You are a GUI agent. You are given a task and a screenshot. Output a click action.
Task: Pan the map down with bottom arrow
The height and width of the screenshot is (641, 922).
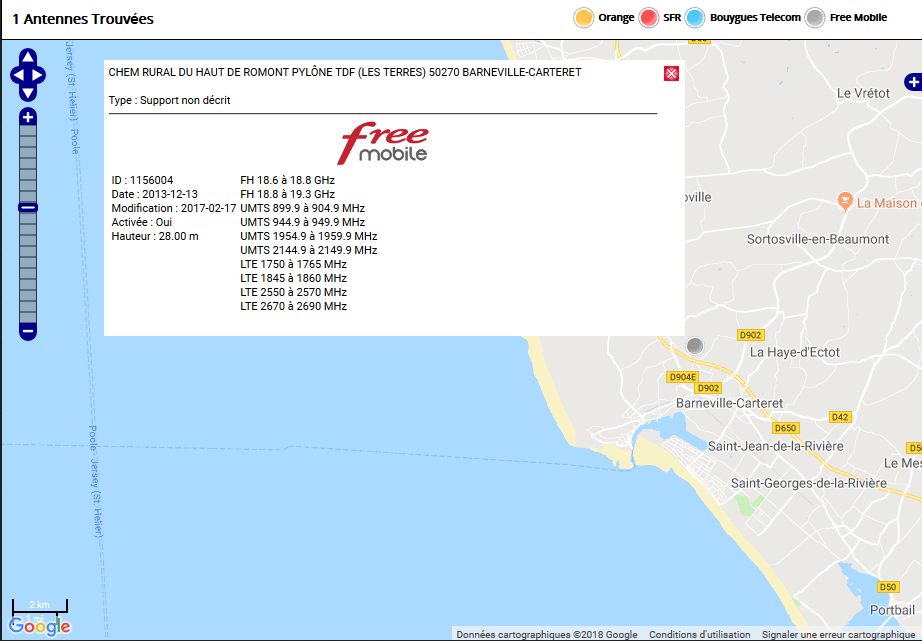click(28, 93)
